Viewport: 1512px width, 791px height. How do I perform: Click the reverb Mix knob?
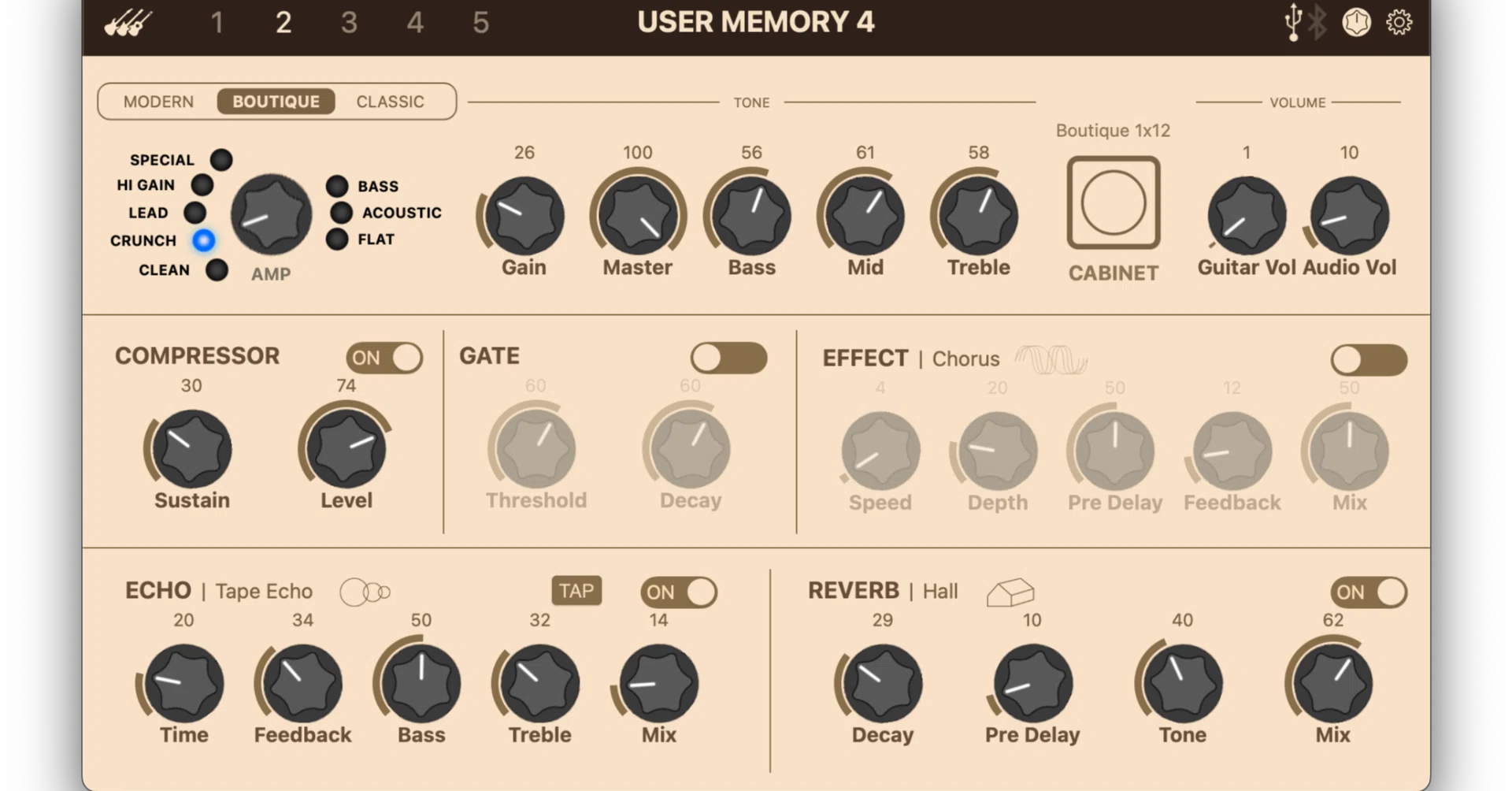pyautogui.click(x=1332, y=683)
